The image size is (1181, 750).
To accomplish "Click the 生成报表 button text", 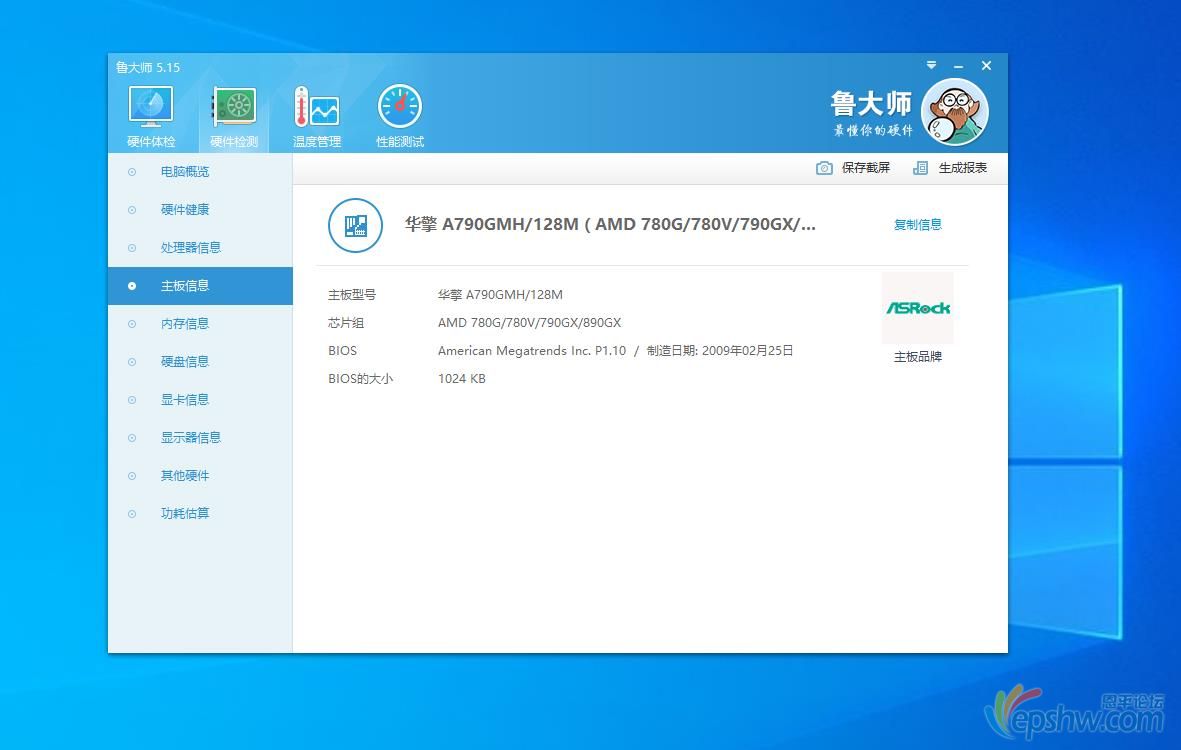I will tap(963, 168).
